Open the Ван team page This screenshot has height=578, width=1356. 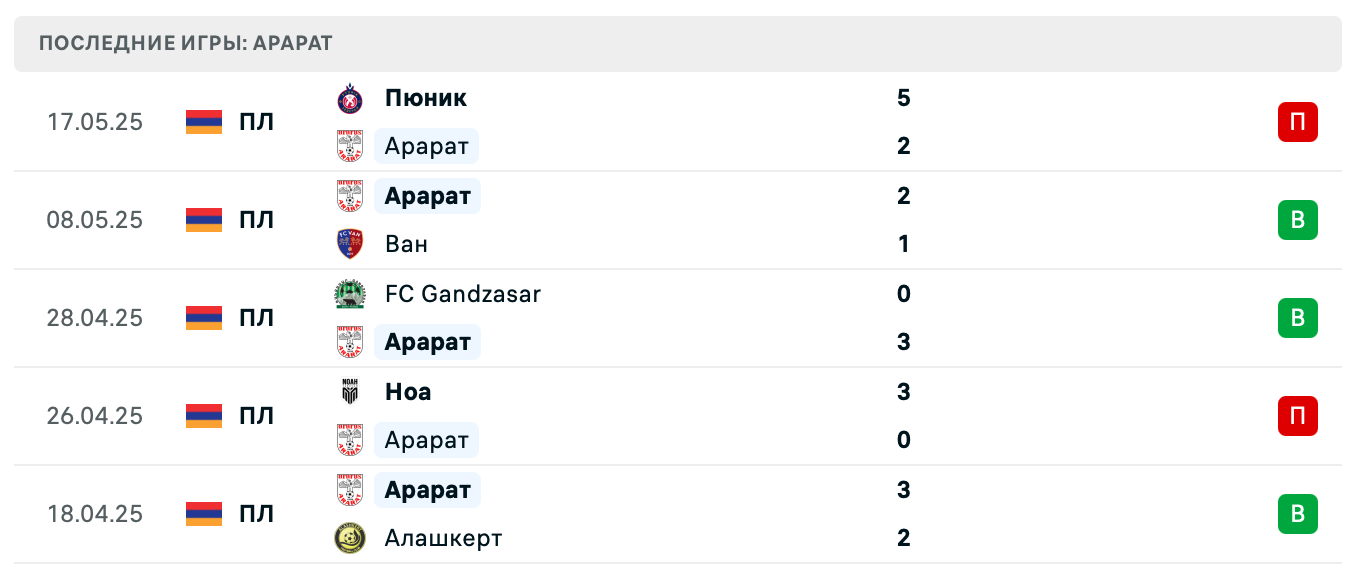click(407, 244)
